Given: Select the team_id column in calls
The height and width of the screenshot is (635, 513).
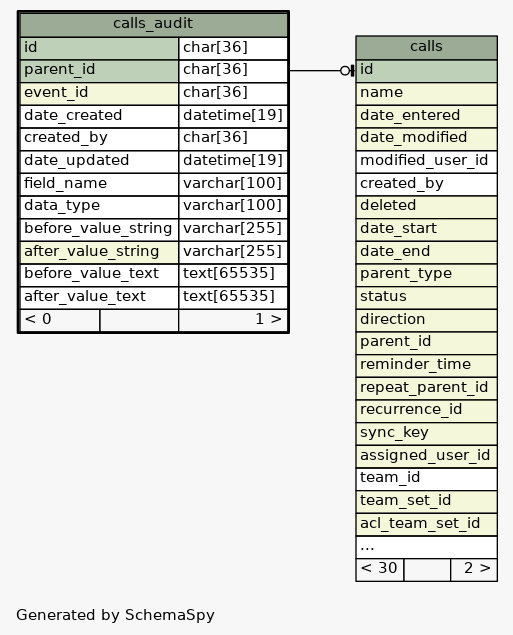Looking at the screenshot, I should coord(426,479).
